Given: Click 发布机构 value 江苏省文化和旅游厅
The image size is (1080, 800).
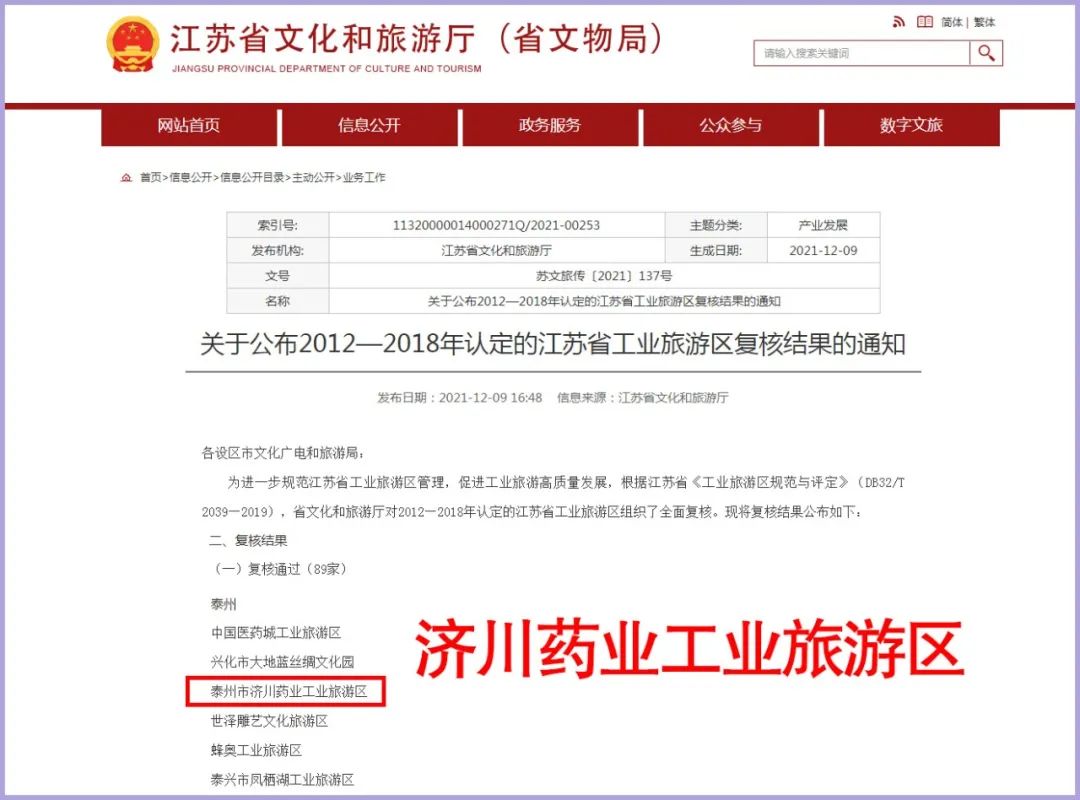Looking at the screenshot, I should tap(496, 251).
